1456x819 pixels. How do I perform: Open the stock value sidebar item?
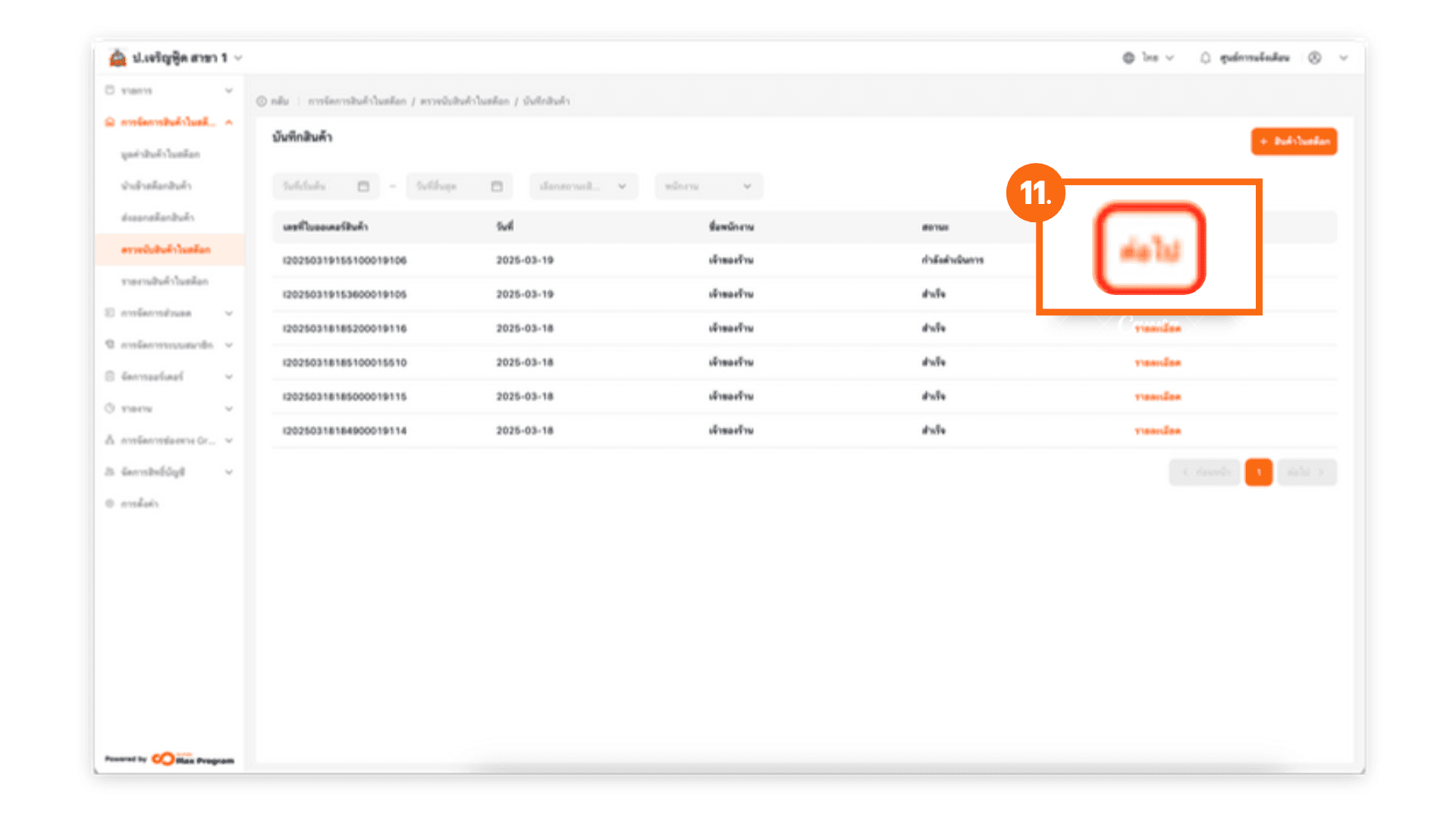(160, 154)
